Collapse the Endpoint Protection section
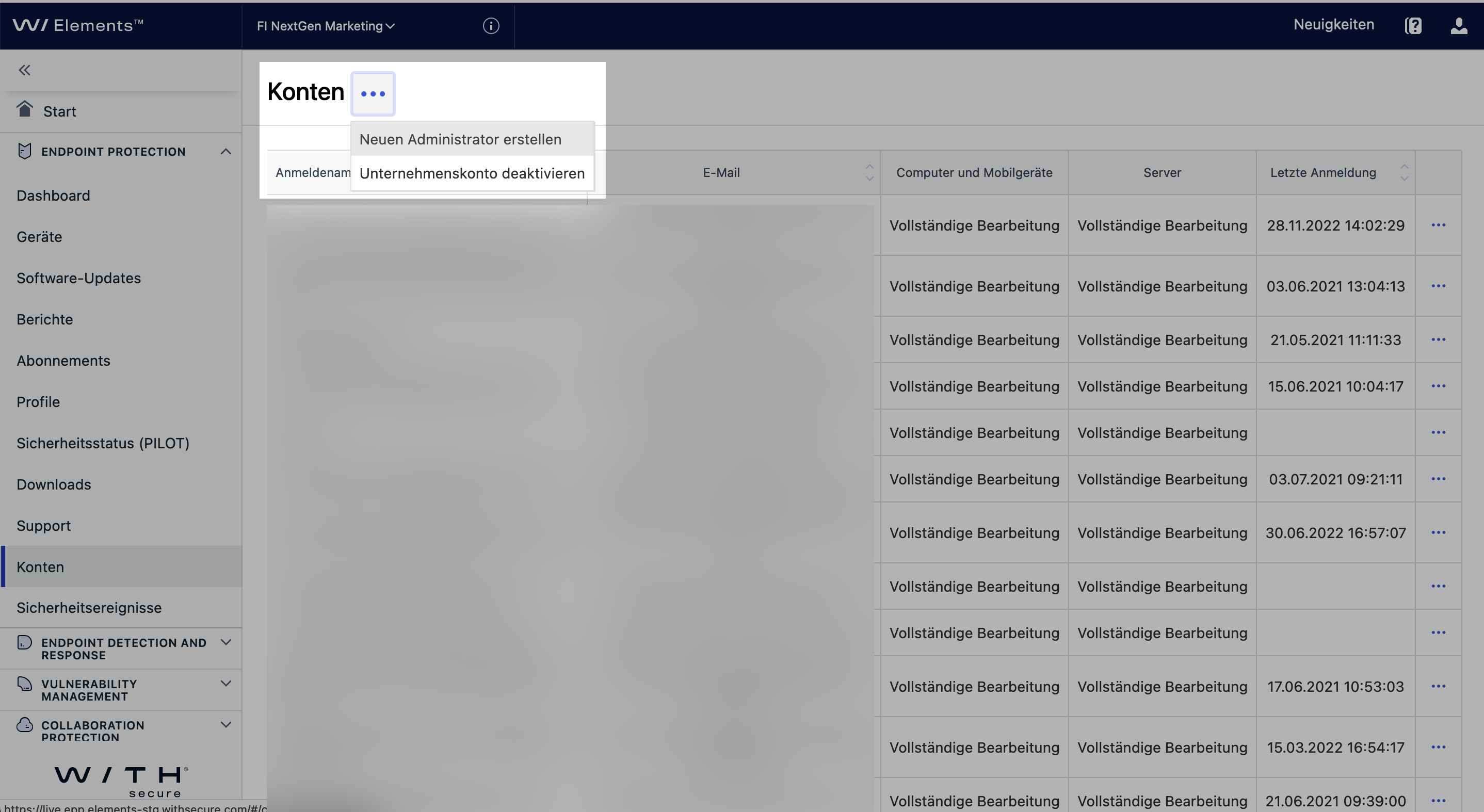This screenshot has height=812, width=1484. point(226,151)
